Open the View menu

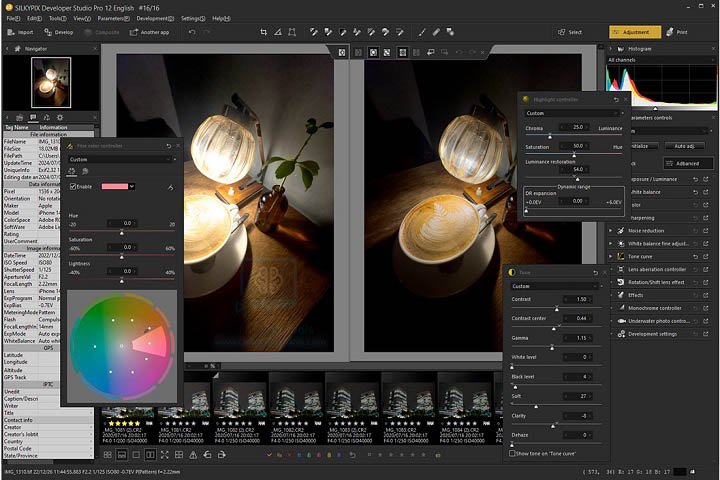(x=82, y=18)
